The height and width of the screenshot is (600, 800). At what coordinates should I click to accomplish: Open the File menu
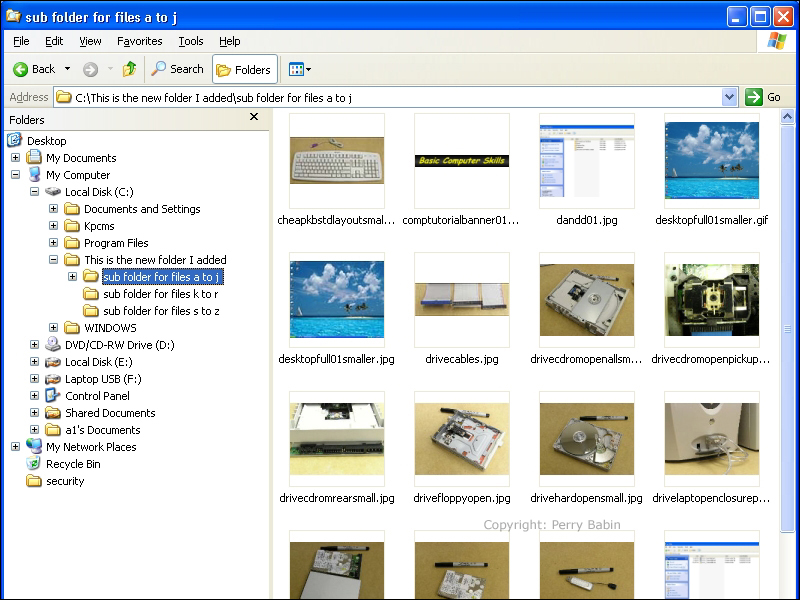click(x=21, y=41)
